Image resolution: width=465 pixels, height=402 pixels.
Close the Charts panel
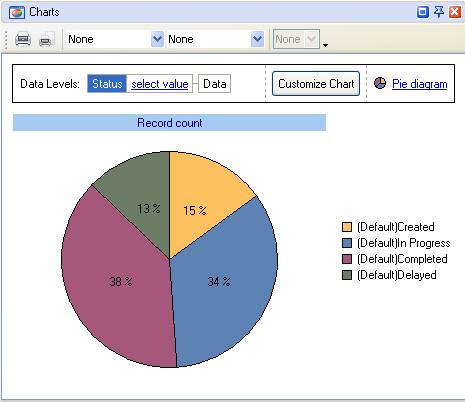click(x=455, y=12)
